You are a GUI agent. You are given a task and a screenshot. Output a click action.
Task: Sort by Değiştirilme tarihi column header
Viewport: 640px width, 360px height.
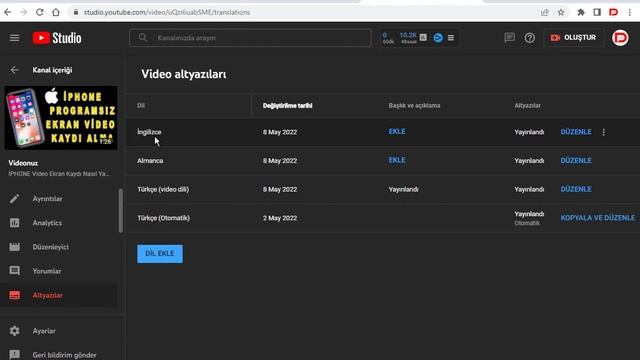pos(287,106)
